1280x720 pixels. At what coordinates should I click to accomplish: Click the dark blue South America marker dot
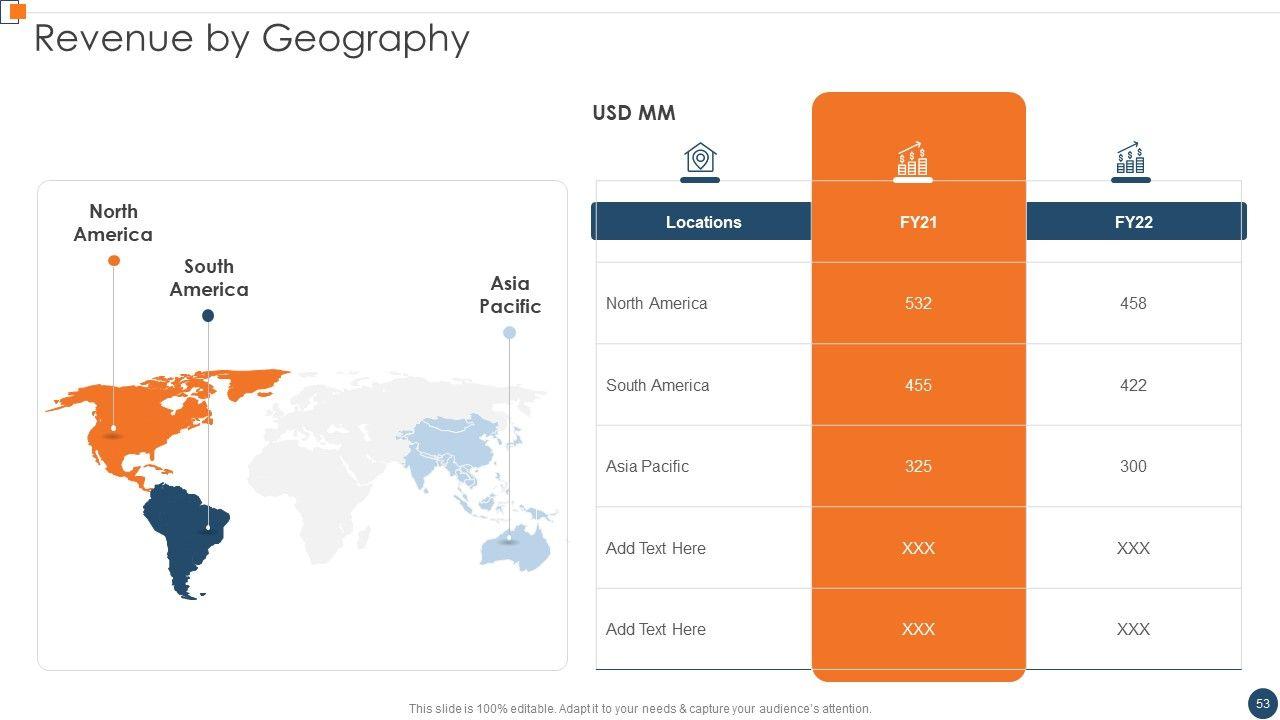pos(208,315)
